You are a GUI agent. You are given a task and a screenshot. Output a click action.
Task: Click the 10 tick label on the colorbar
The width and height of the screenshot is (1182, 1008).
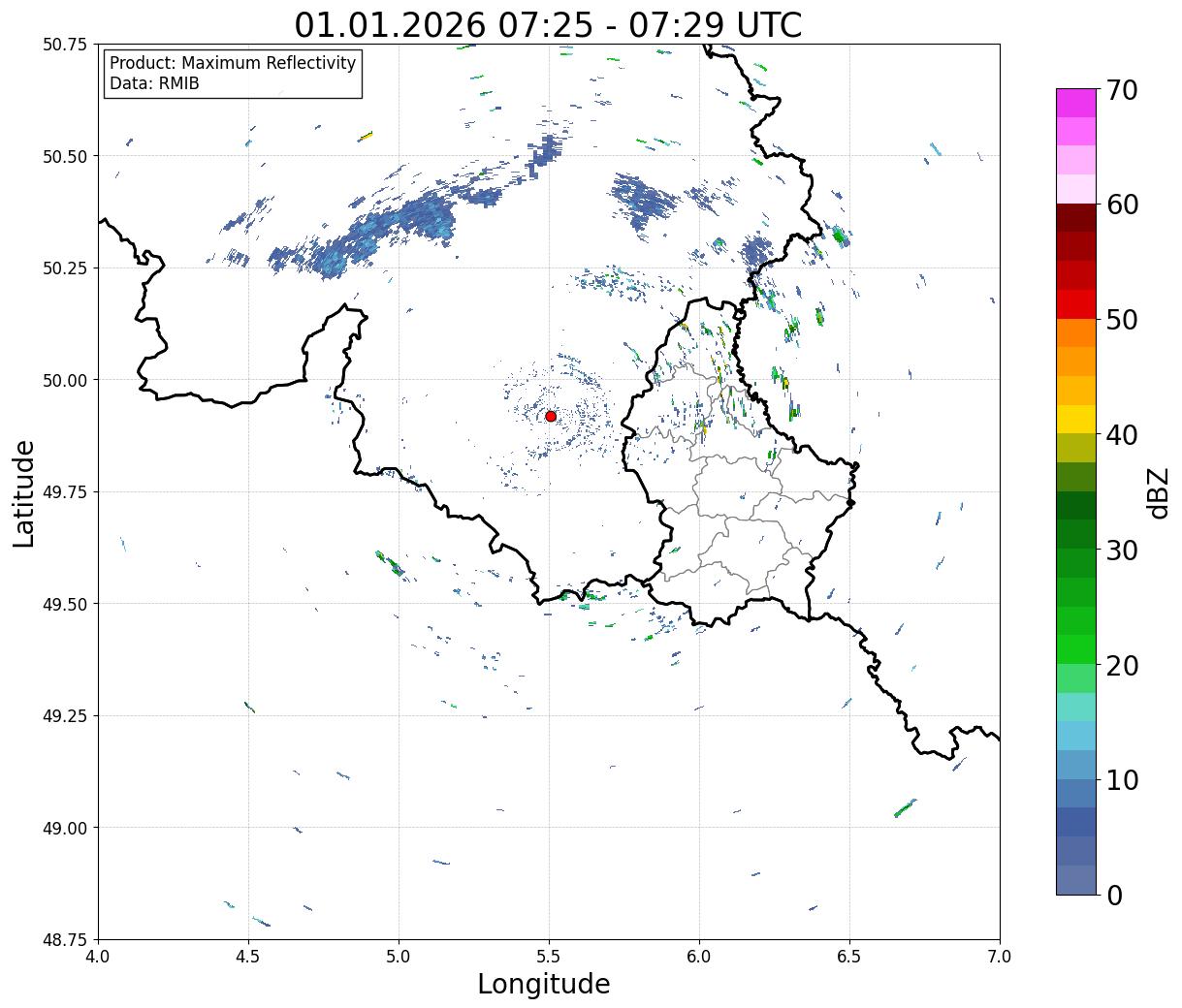1121,780
